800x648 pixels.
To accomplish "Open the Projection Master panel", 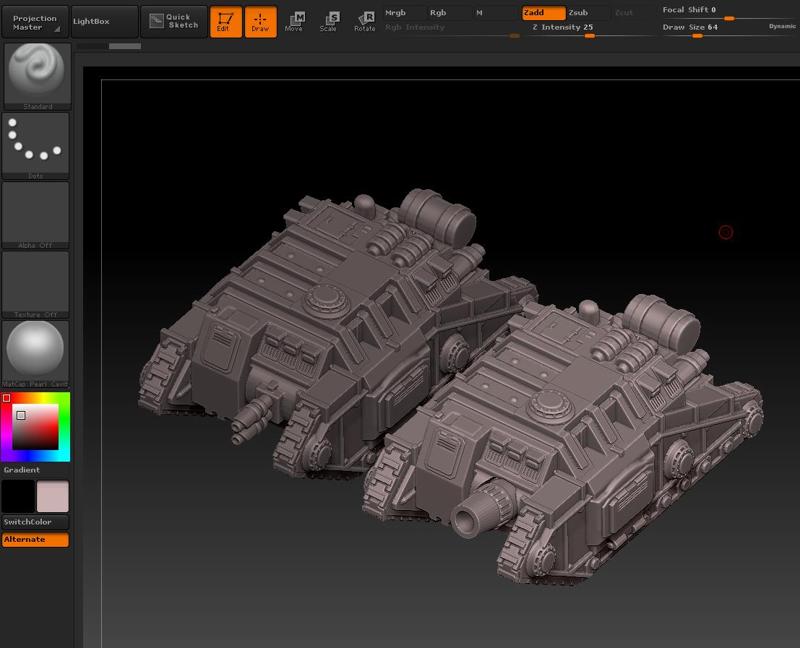I will 35,22.
